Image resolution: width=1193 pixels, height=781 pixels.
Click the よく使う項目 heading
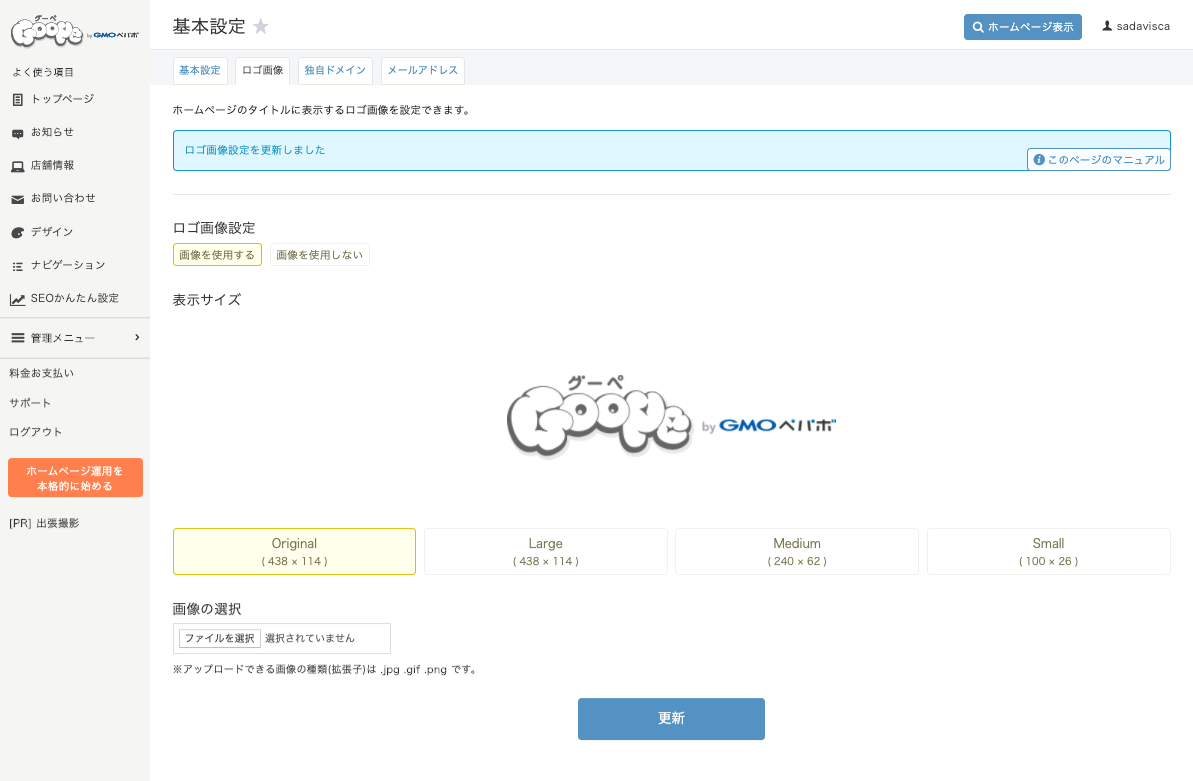43,72
